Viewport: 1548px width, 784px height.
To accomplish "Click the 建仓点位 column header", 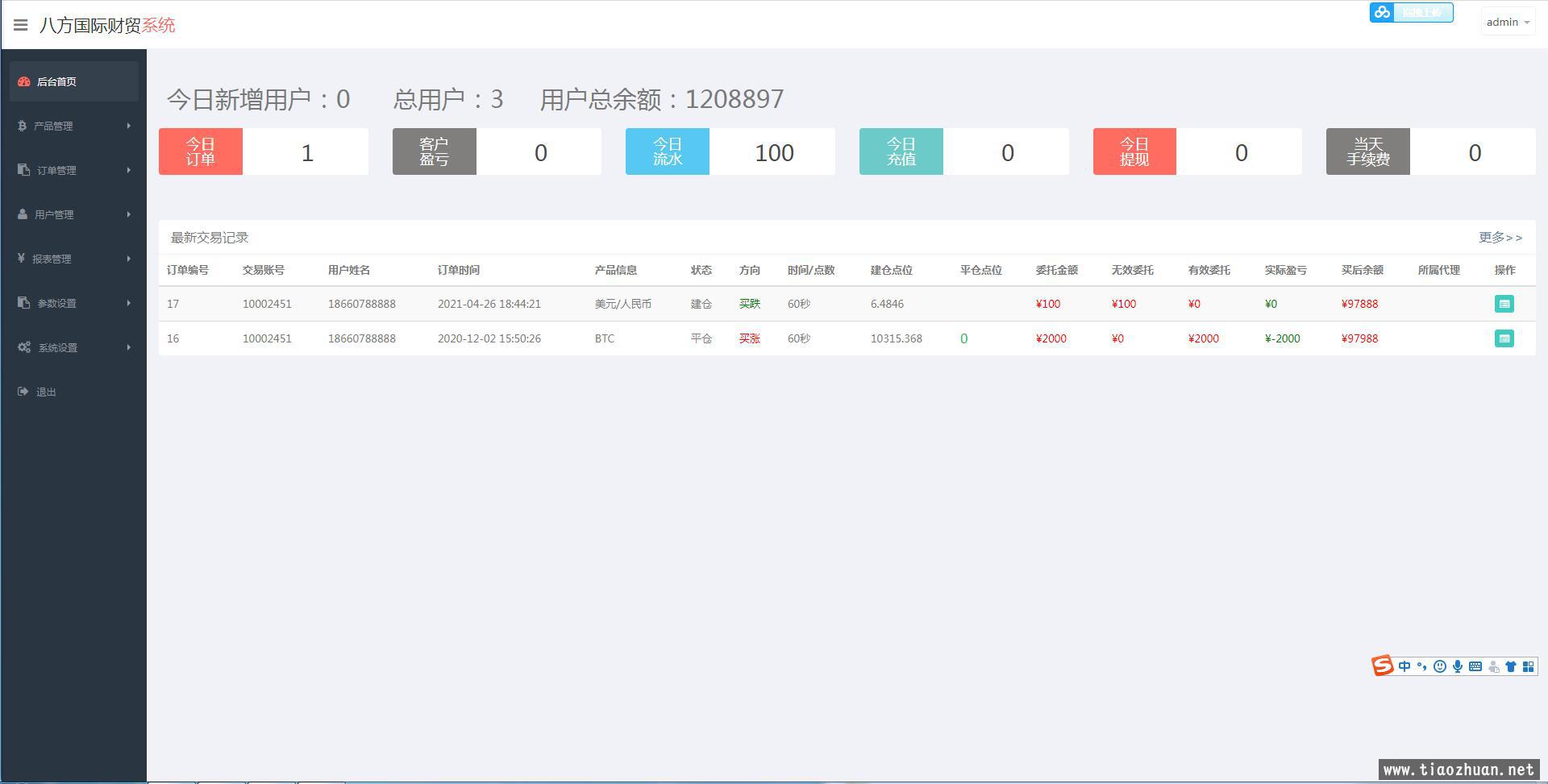I will point(892,270).
